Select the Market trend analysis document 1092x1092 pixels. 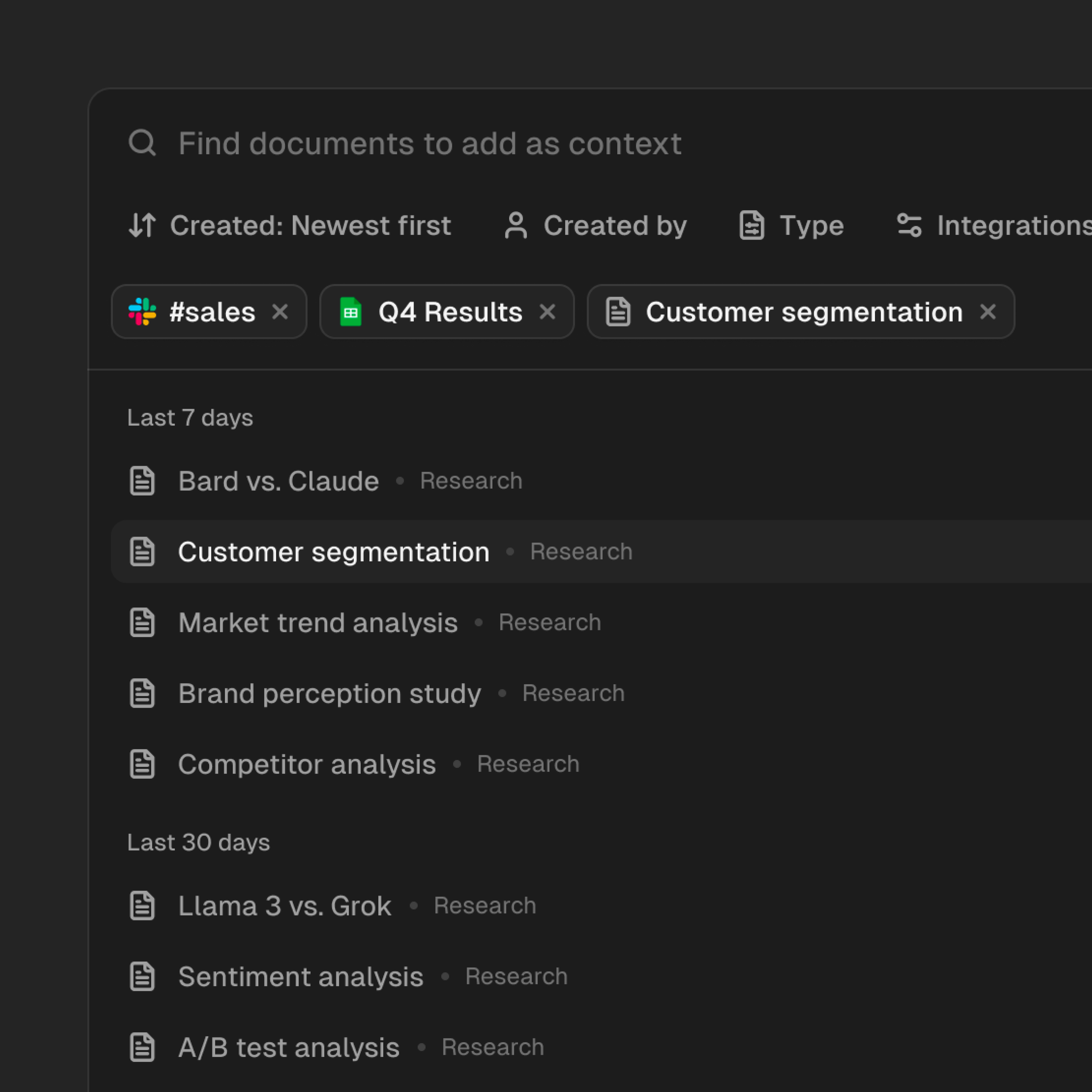[x=318, y=623]
